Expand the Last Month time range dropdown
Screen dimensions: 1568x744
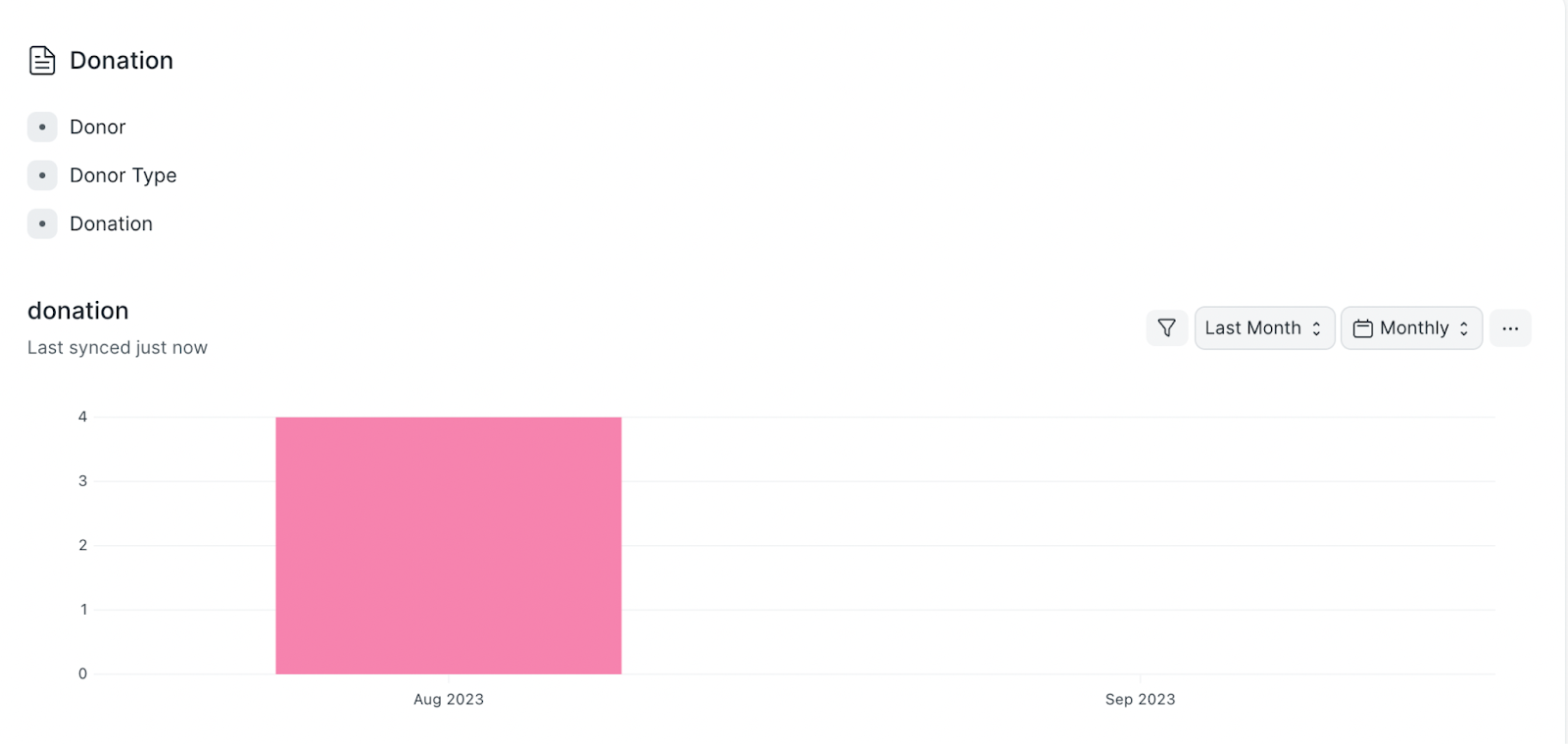[x=1264, y=328]
